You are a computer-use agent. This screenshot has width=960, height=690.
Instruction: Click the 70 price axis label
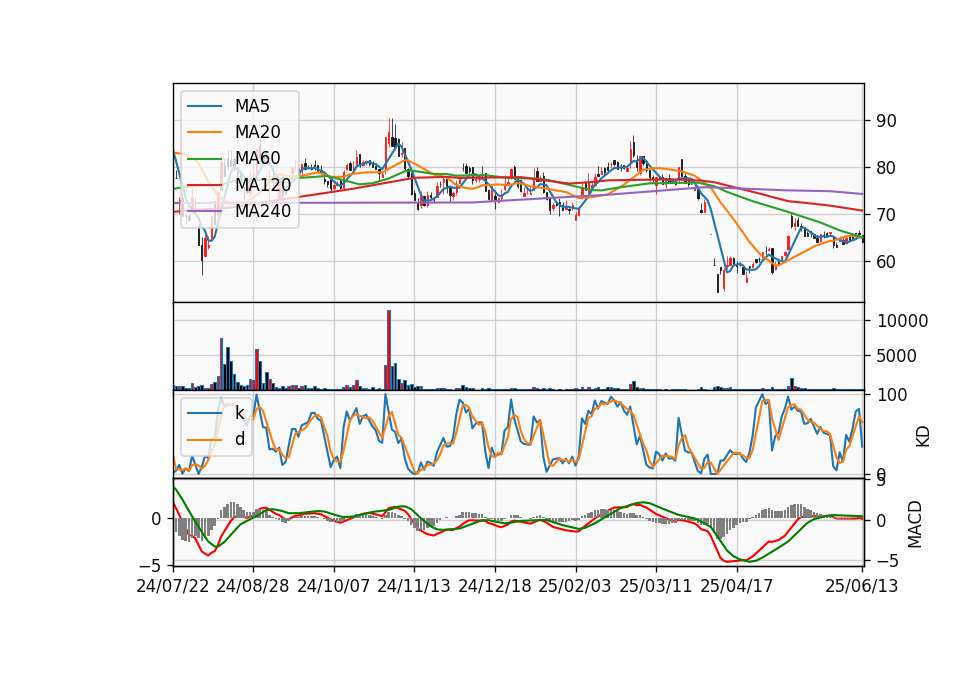[x=887, y=215]
